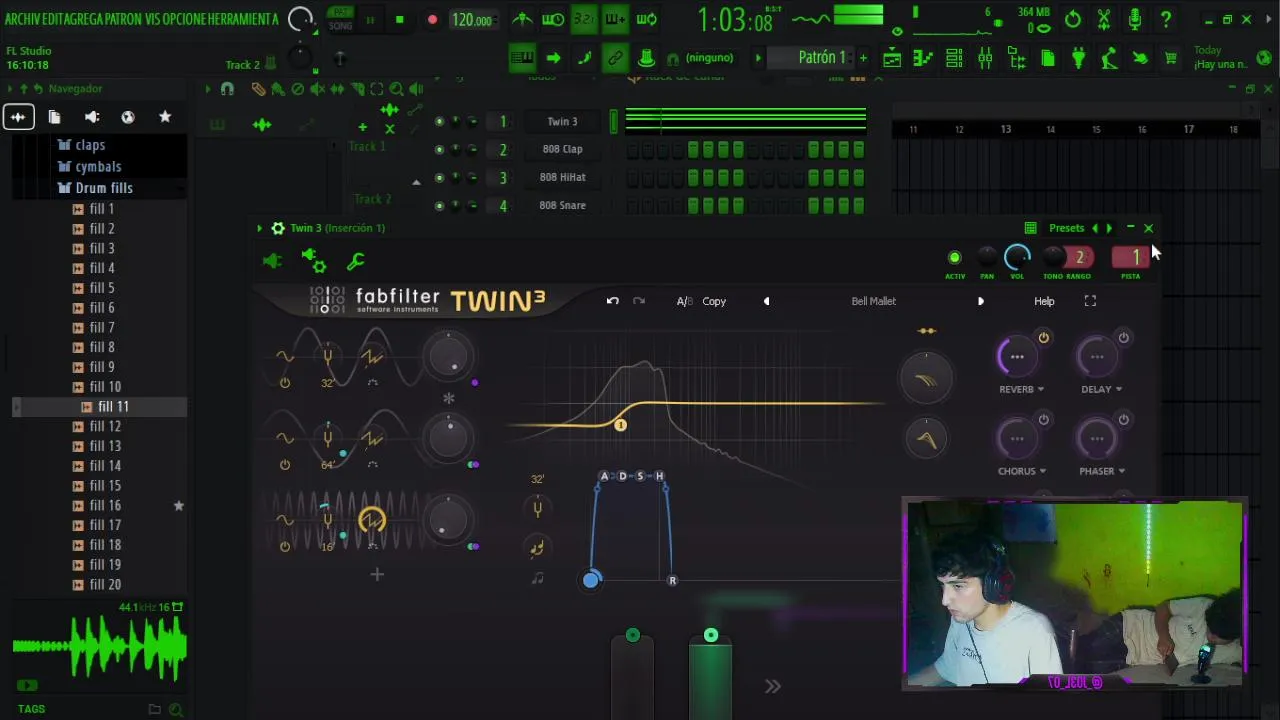Open the Presets dropdown of Twin 3 wrapper

click(1066, 228)
